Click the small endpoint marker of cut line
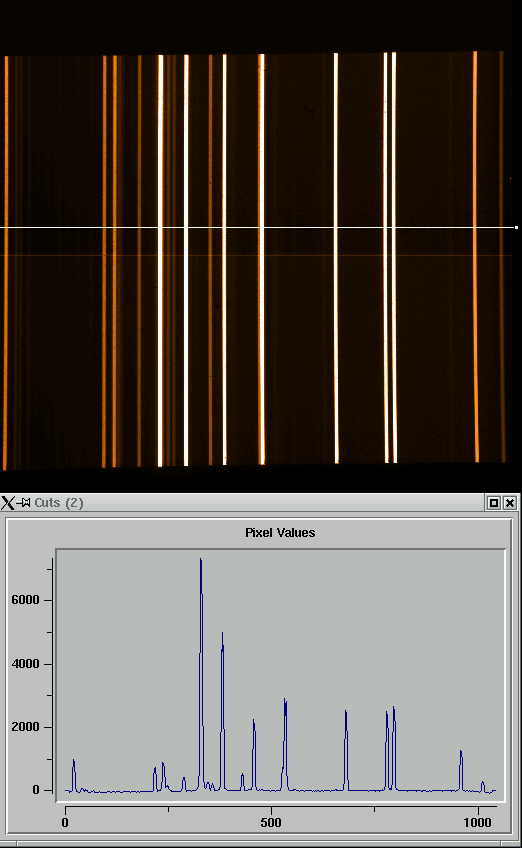The height and width of the screenshot is (848, 522). [x=517, y=228]
